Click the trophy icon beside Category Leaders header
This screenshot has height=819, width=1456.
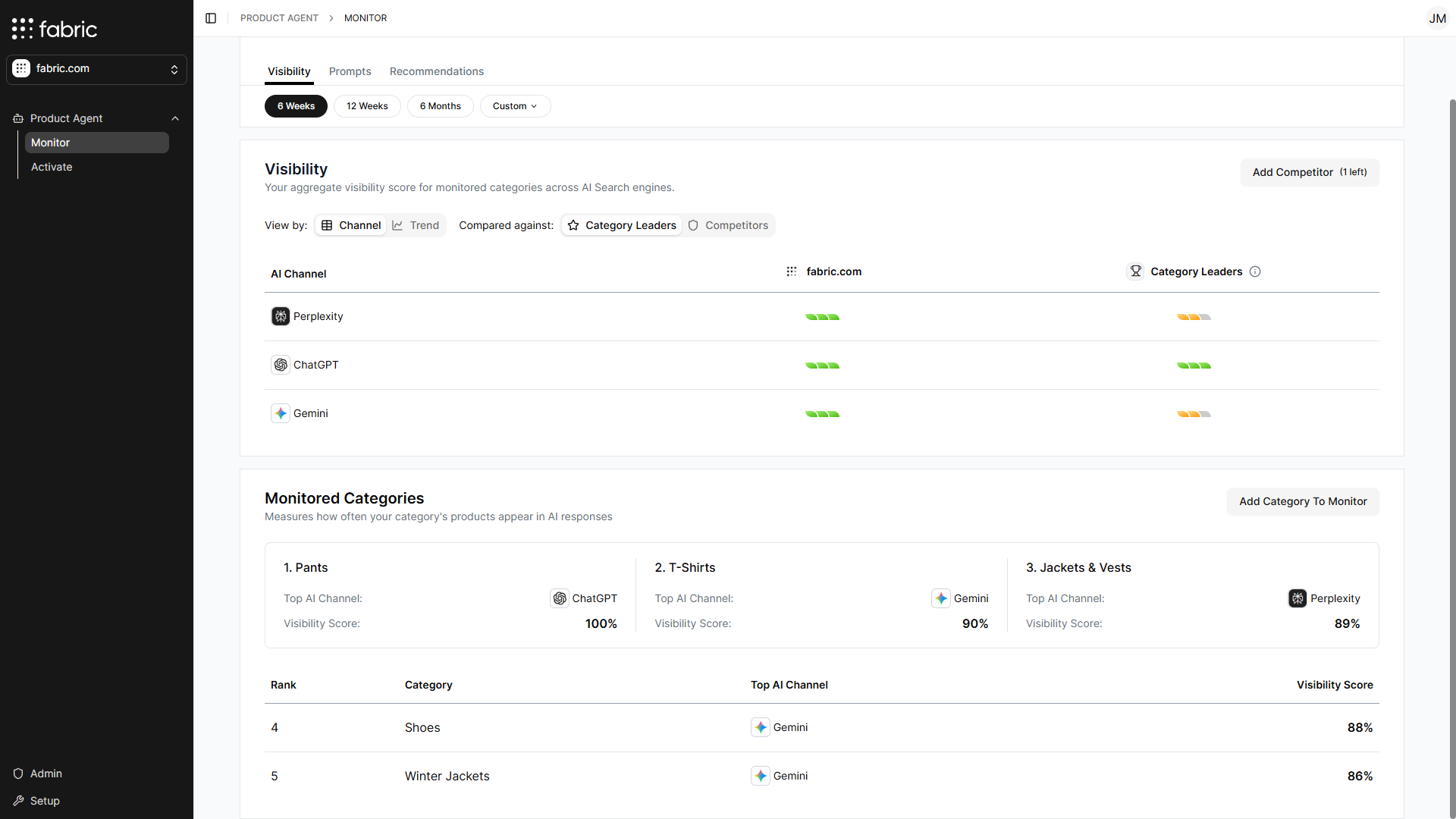[1134, 271]
